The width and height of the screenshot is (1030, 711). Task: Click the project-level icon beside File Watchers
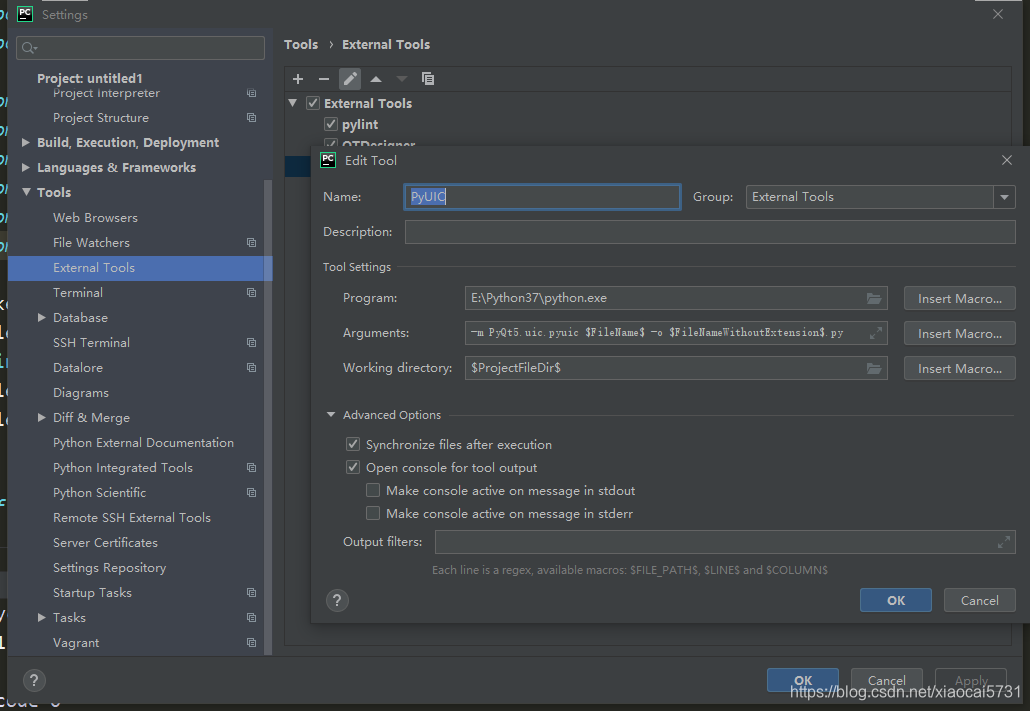click(x=251, y=242)
